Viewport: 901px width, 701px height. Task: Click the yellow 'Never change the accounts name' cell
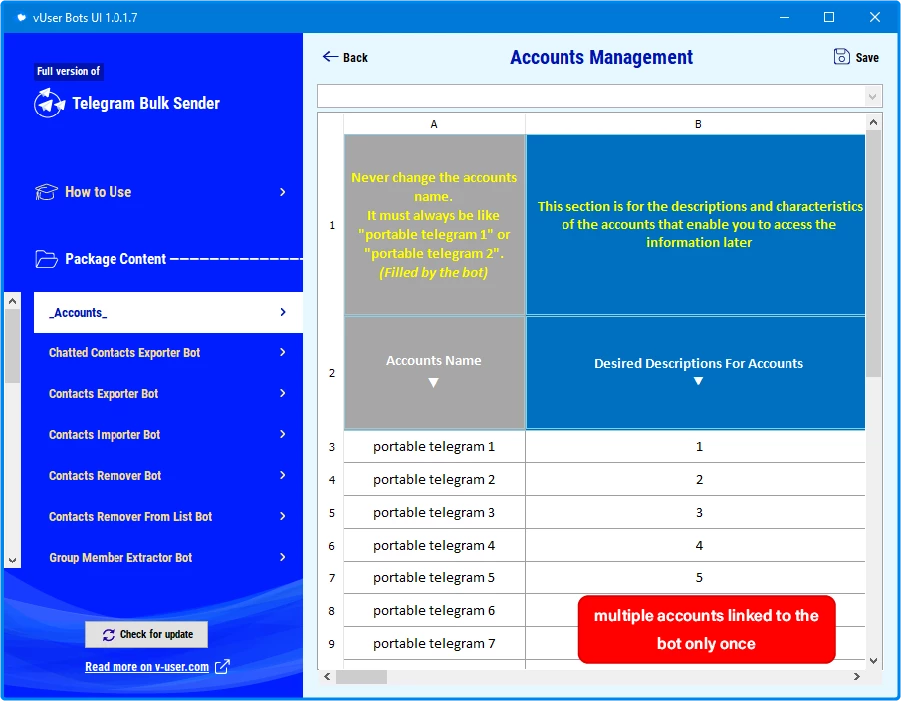(x=434, y=225)
